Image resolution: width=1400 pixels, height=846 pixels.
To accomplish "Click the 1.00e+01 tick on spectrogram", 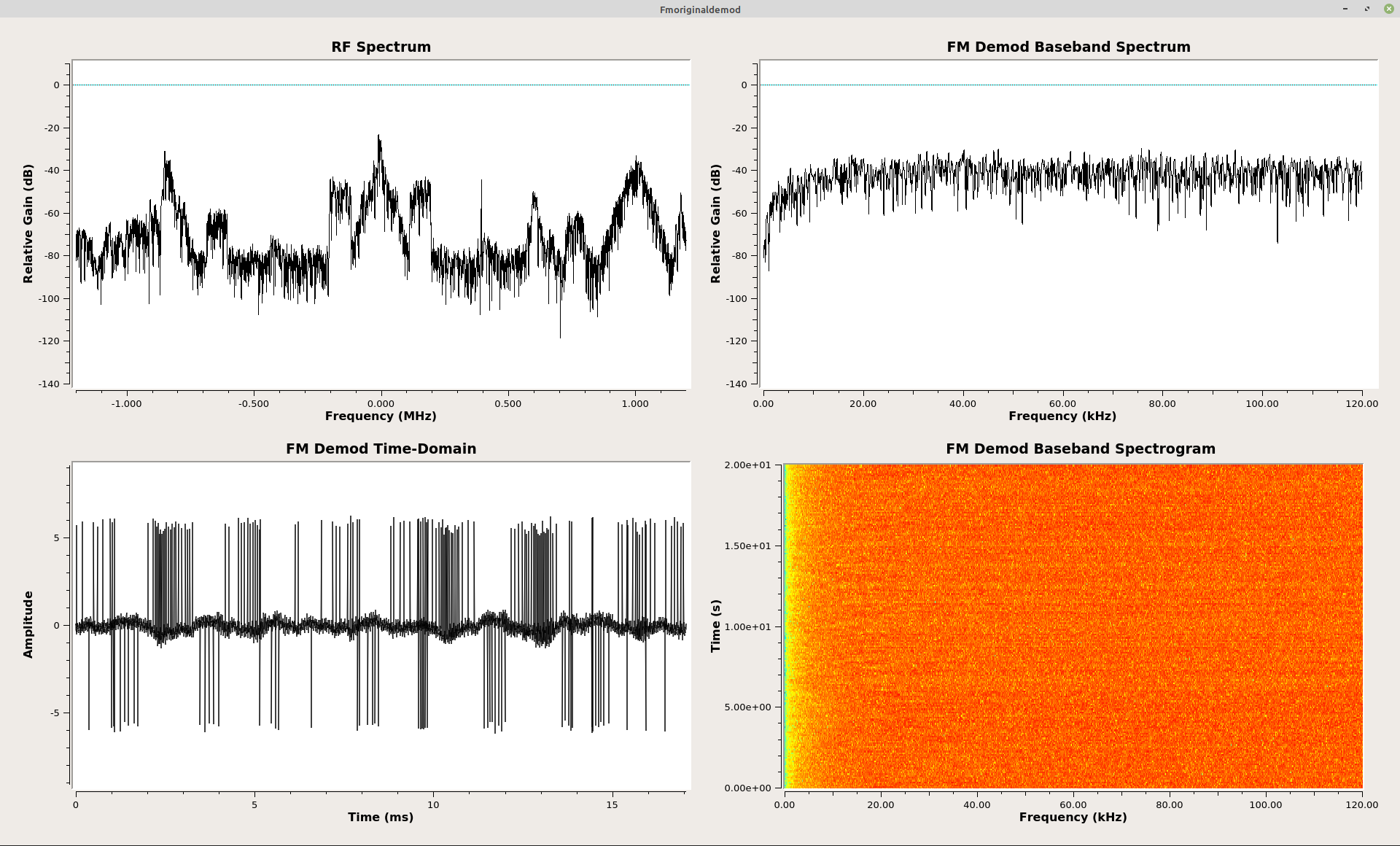I will coord(747,626).
